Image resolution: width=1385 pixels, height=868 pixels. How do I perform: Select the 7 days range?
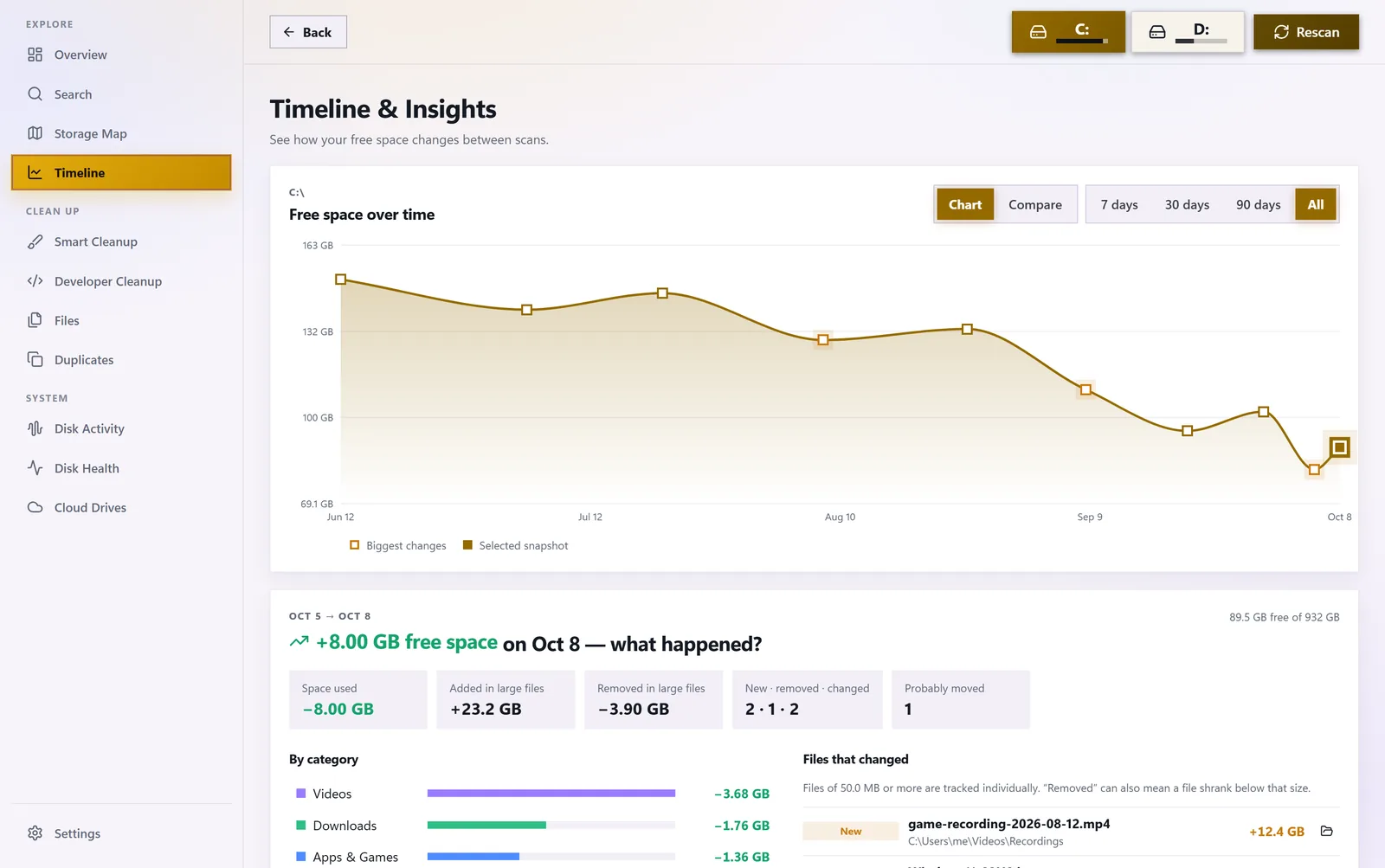click(1119, 205)
